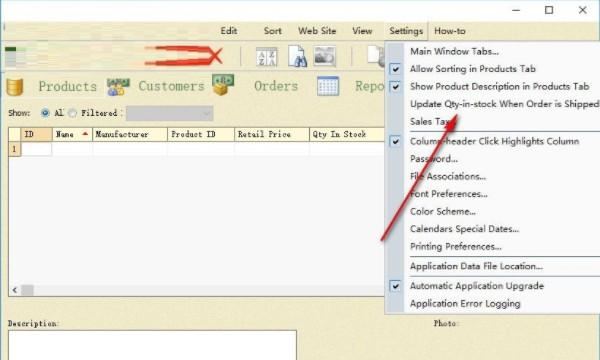Click the blank document icon in toolbar
The image size is (600, 360).
click(375, 56)
